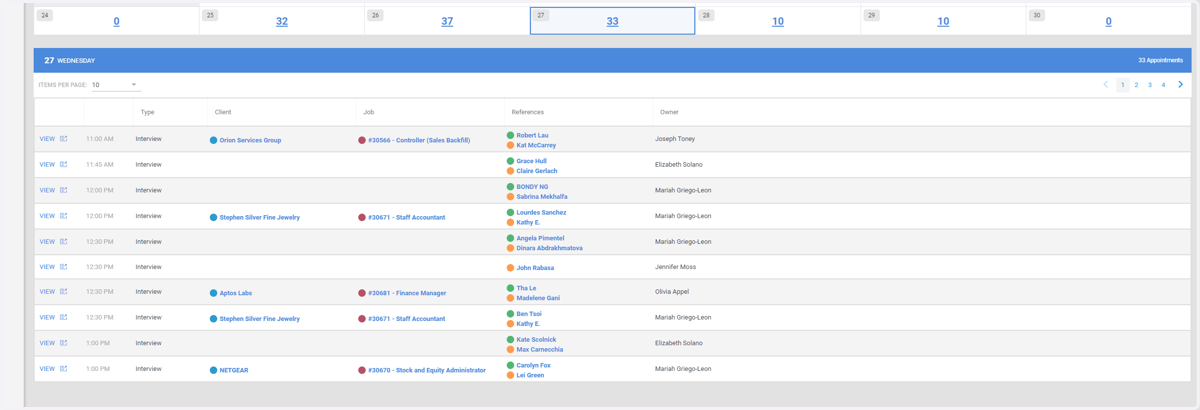Viewport: 1200px width, 410px height.
Task: Click the green reference dot beside Robert Lau
Action: 510,135
